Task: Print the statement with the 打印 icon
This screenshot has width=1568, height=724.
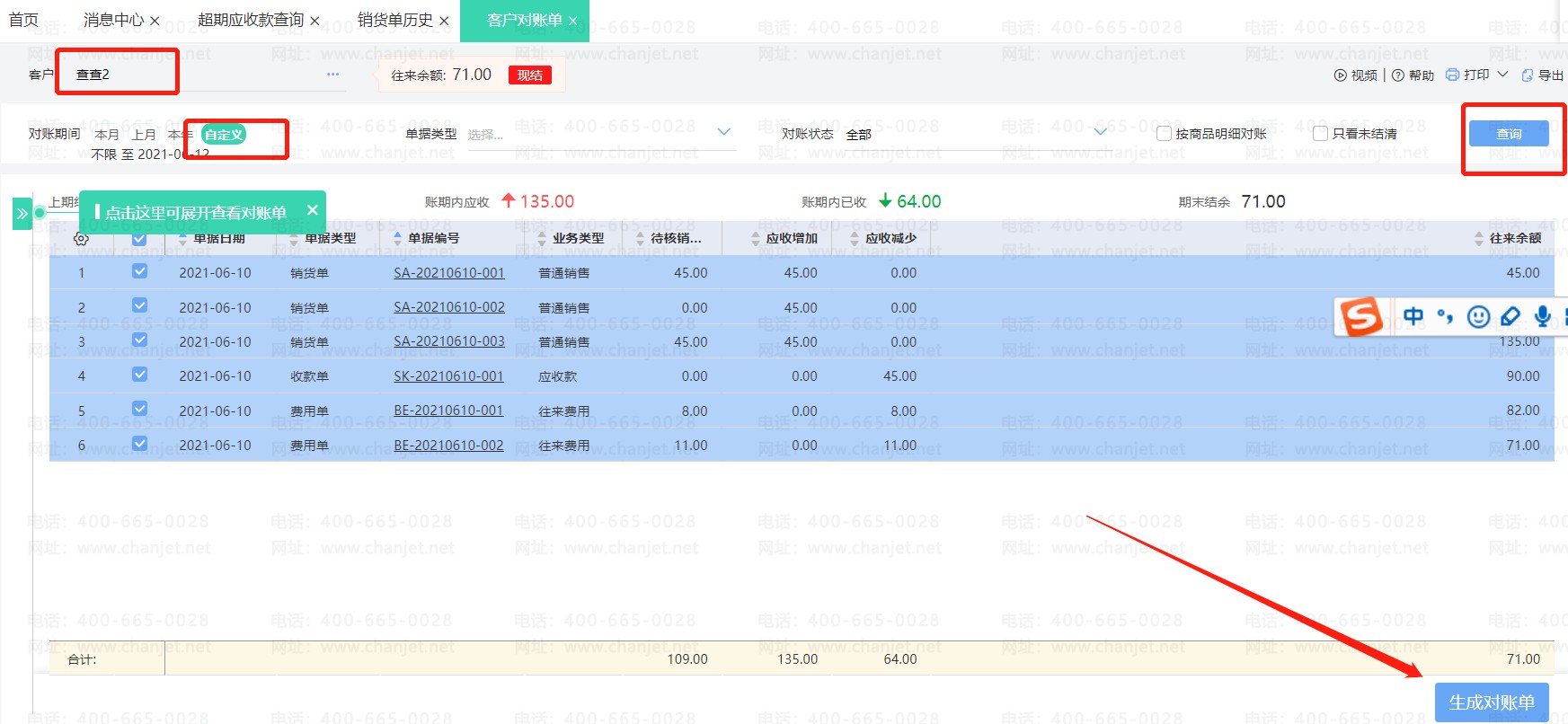Action: coord(1452,75)
